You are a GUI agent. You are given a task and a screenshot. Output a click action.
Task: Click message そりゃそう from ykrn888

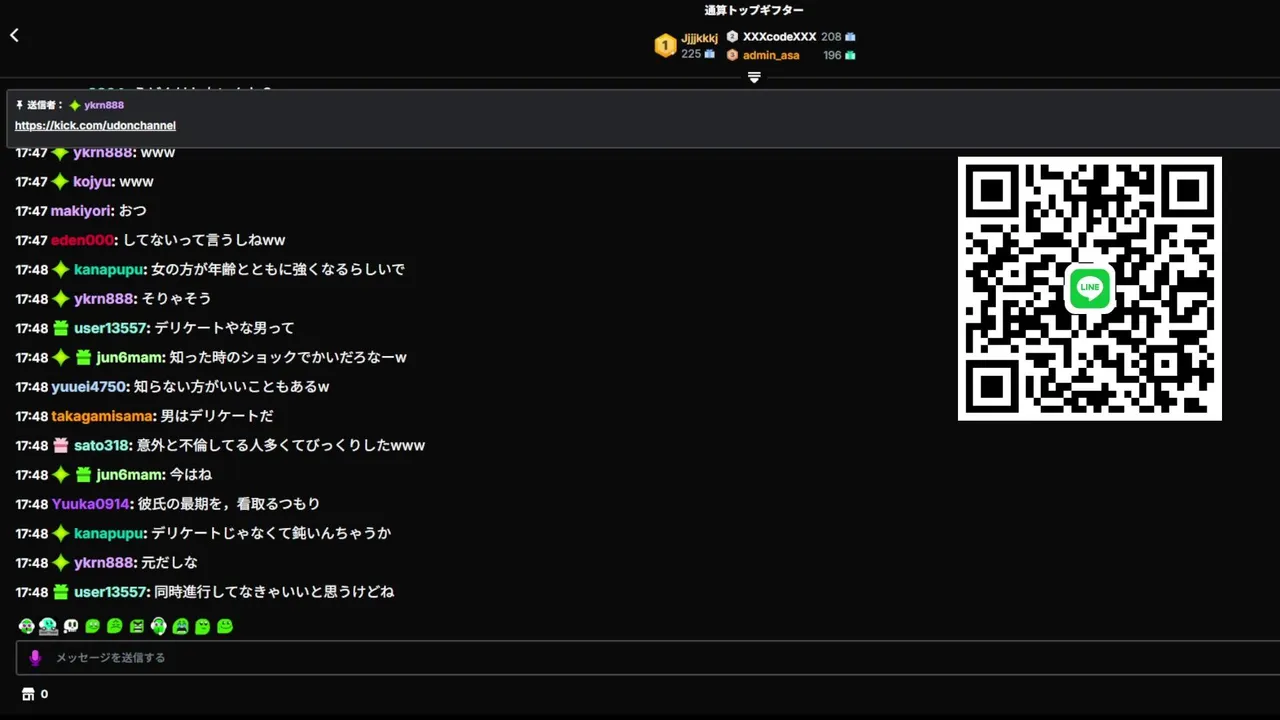pos(176,299)
